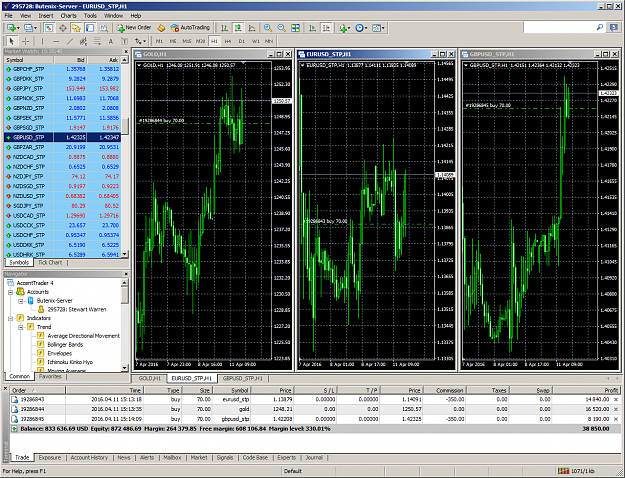The height and width of the screenshot is (478, 625).
Task: Open the Profiles toolbar icon
Action: coord(28,28)
